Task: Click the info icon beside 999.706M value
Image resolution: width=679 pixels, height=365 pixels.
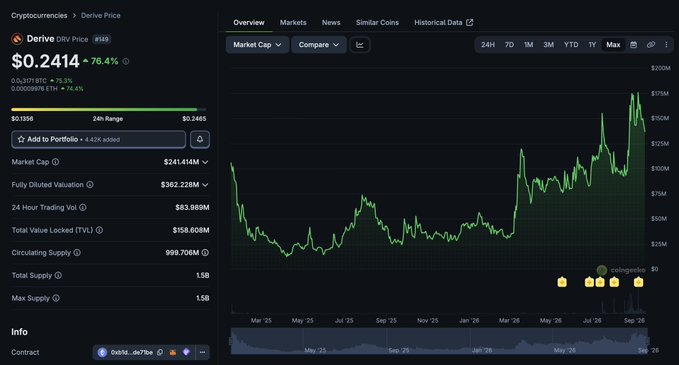Action: pyautogui.click(x=205, y=252)
